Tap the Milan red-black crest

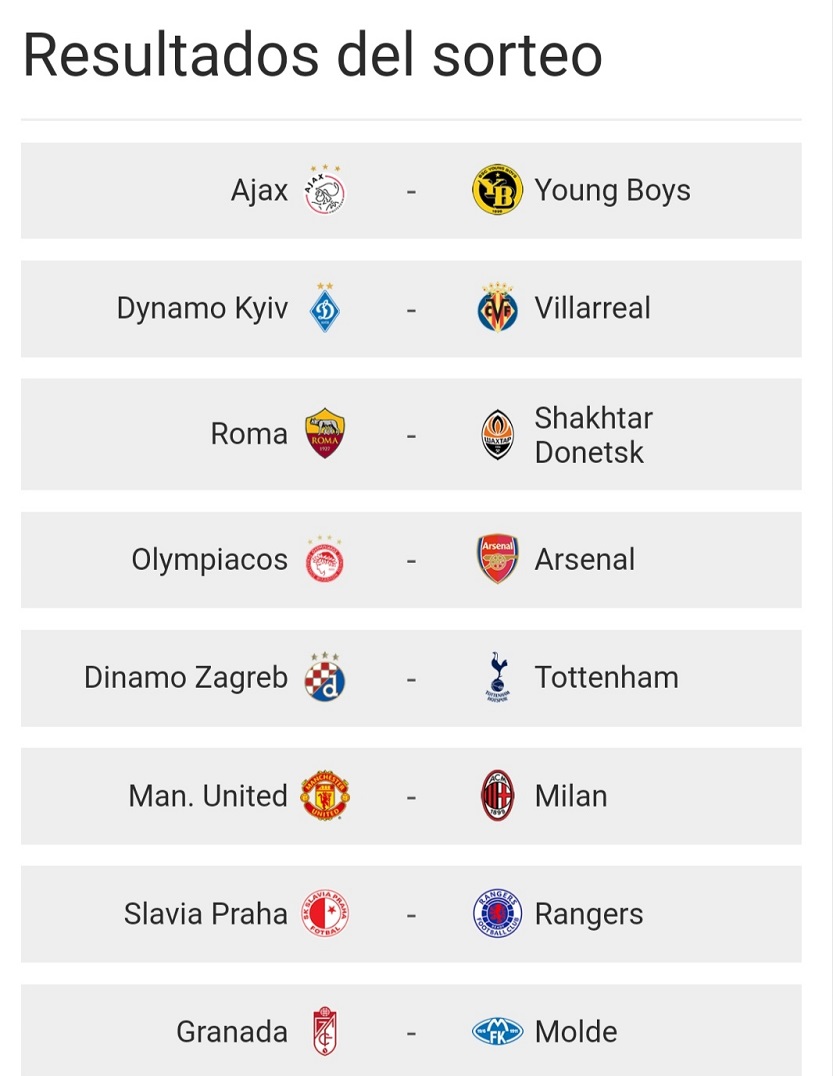(497, 796)
